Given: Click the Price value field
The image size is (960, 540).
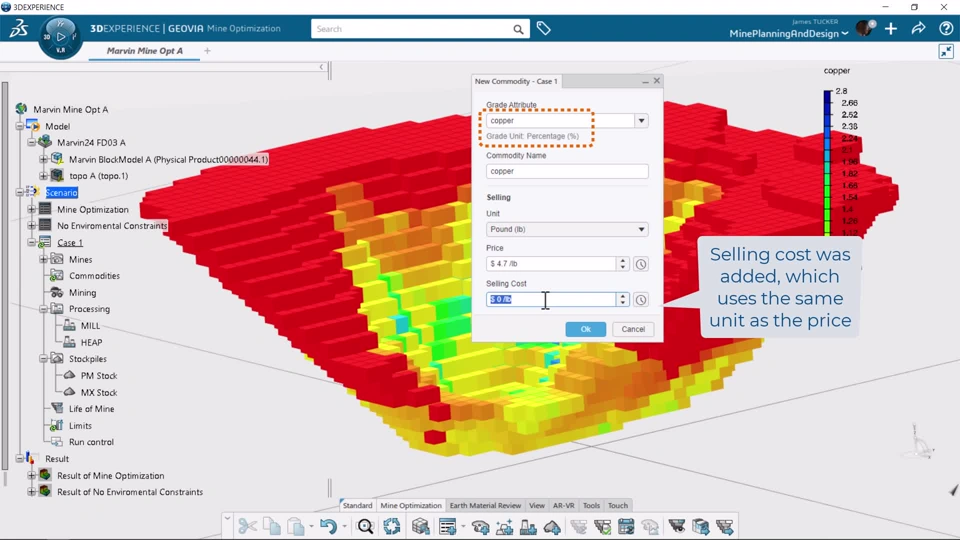Looking at the screenshot, I should pyautogui.click(x=551, y=264).
